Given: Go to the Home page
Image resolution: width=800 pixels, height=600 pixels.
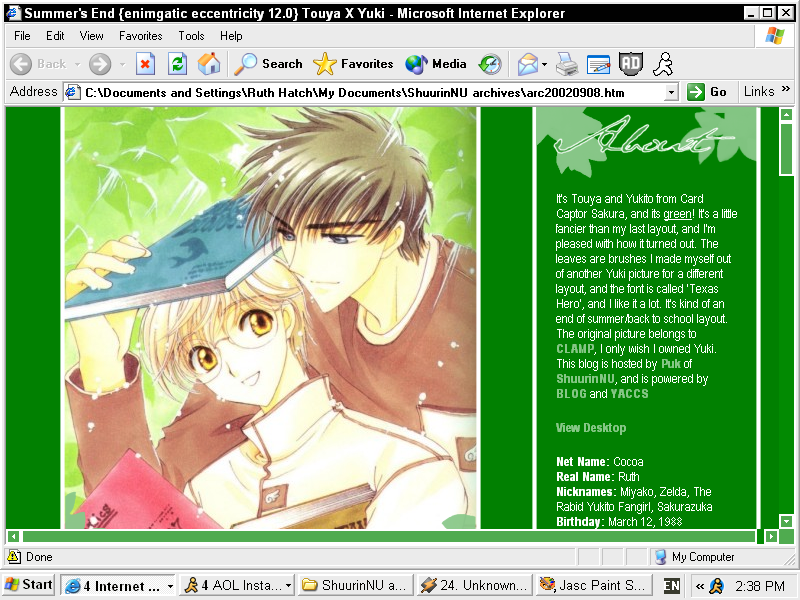Looking at the screenshot, I should 209,64.
